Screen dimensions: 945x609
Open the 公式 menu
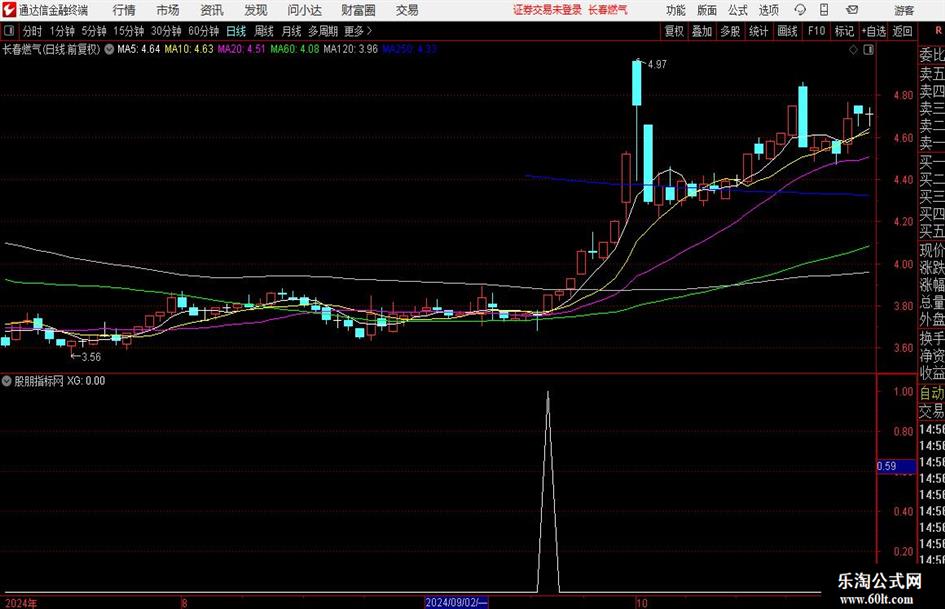pyautogui.click(x=738, y=10)
